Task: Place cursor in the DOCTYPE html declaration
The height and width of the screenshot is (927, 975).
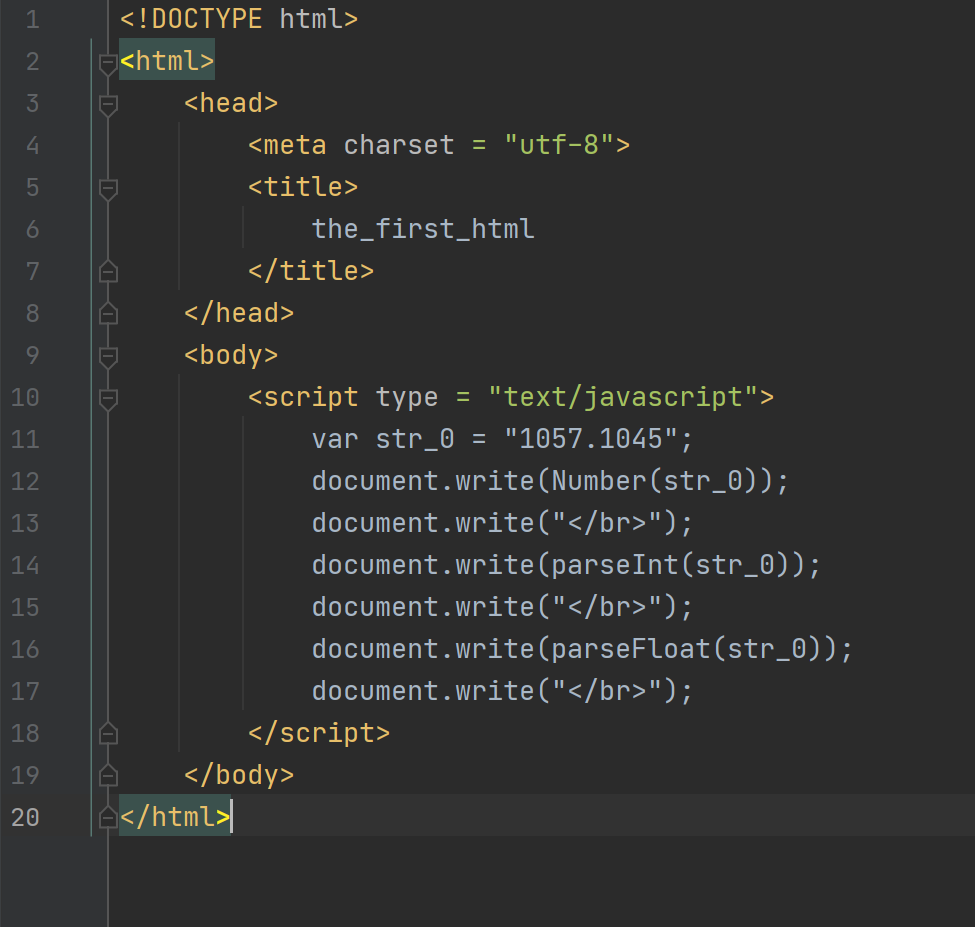Action: [x=239, y=19]
